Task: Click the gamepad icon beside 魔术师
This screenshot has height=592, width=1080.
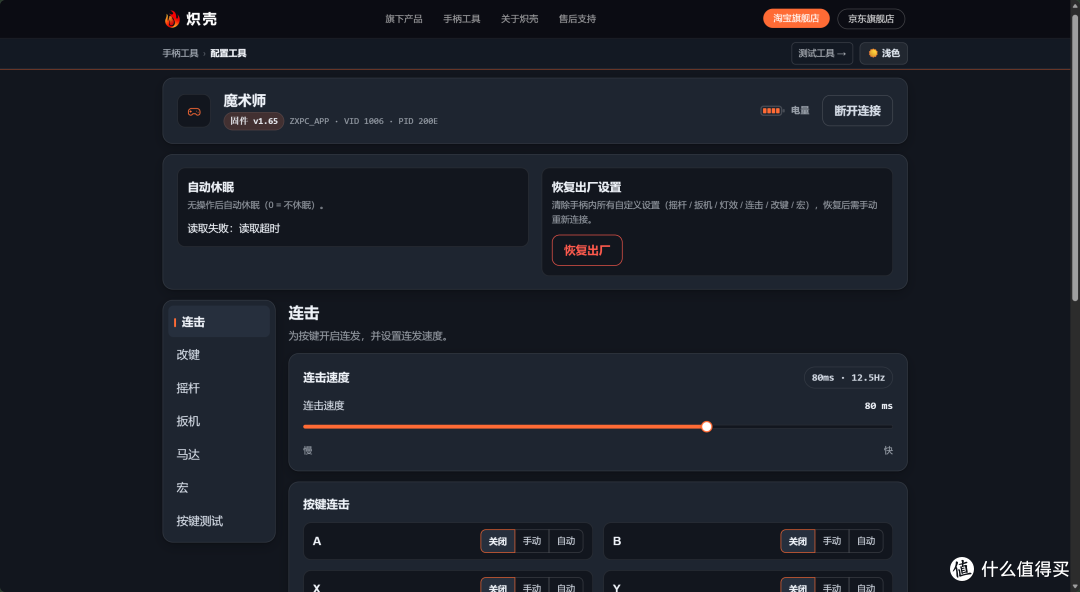Action: 194,111
